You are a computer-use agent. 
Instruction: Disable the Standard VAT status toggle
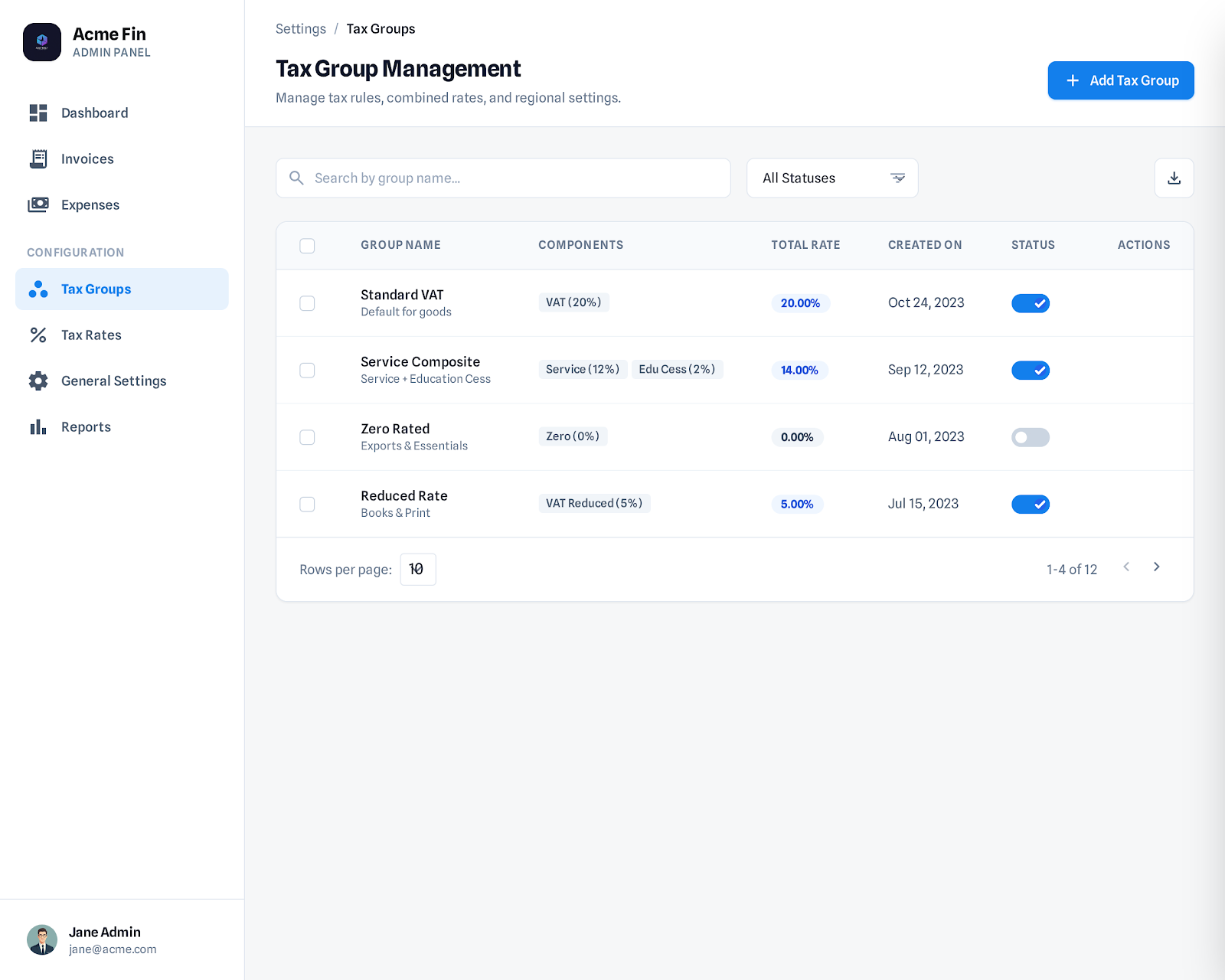[x=1030, y=303]
